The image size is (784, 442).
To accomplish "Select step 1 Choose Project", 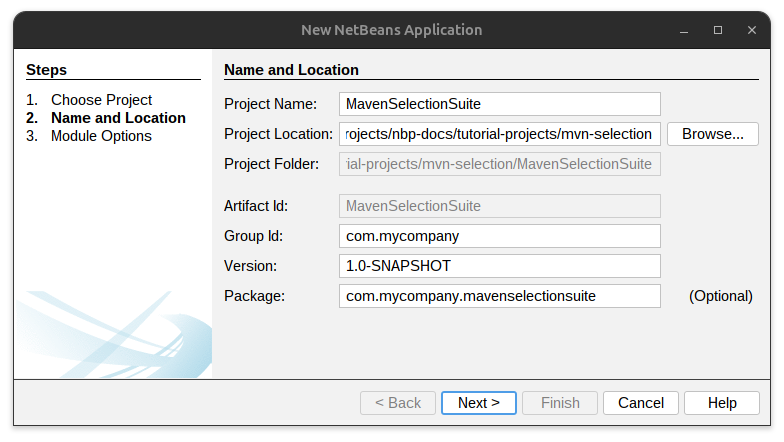I will [101, 100].
